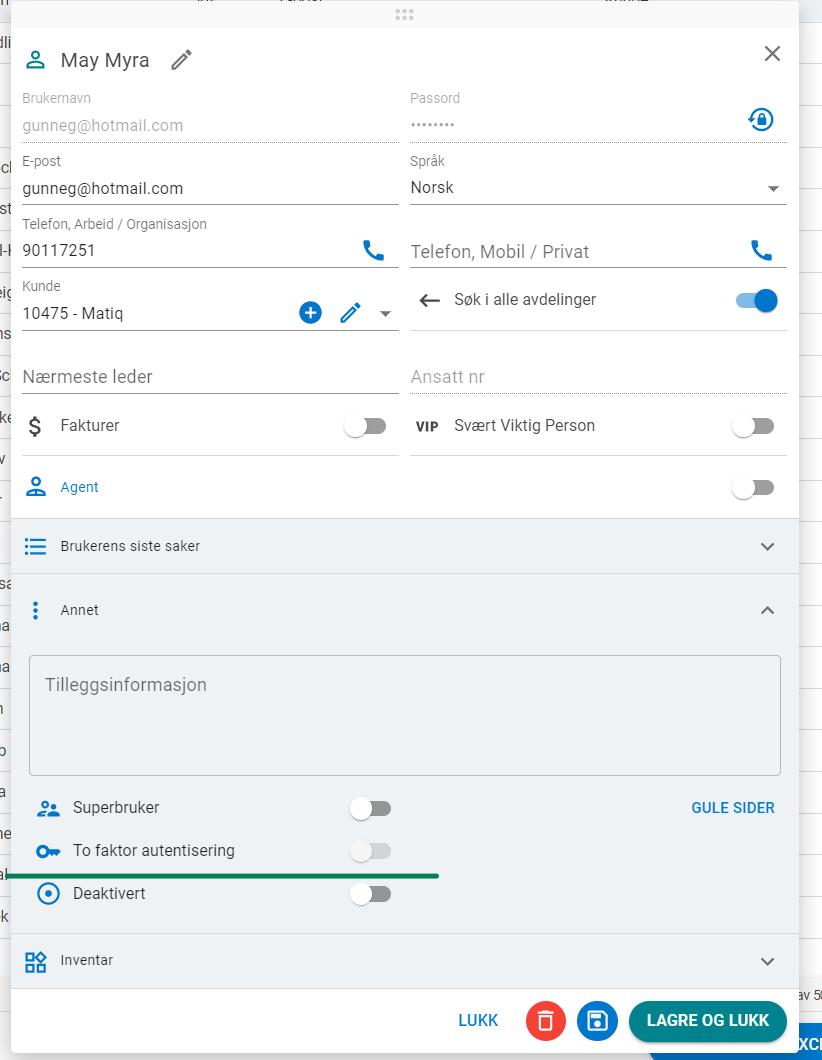The image size is (822, 1060).
Task: Click the Tilleggsinformasjon text area
Action: click(x=404, y=715)
